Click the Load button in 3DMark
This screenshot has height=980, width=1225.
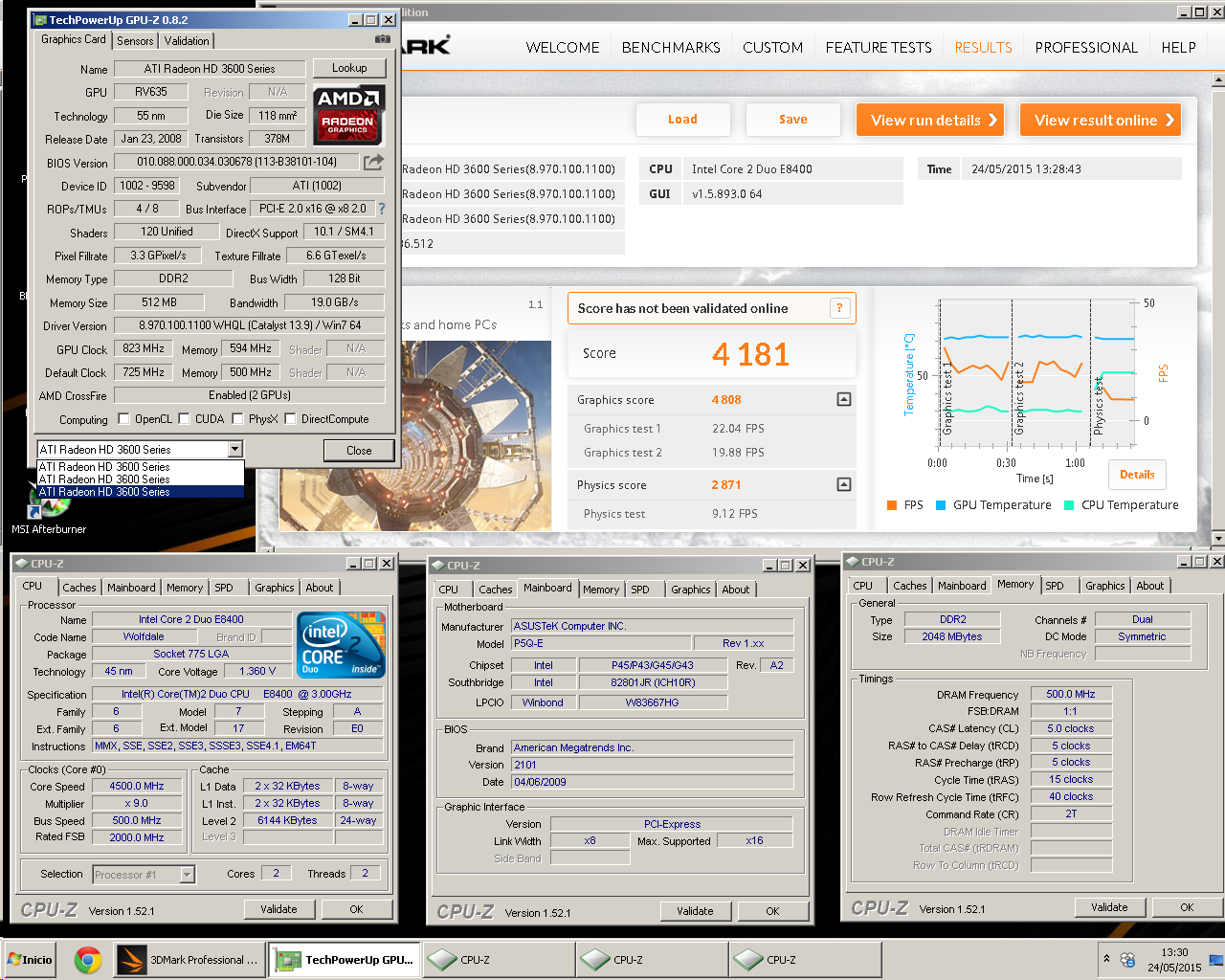point(682,120)
